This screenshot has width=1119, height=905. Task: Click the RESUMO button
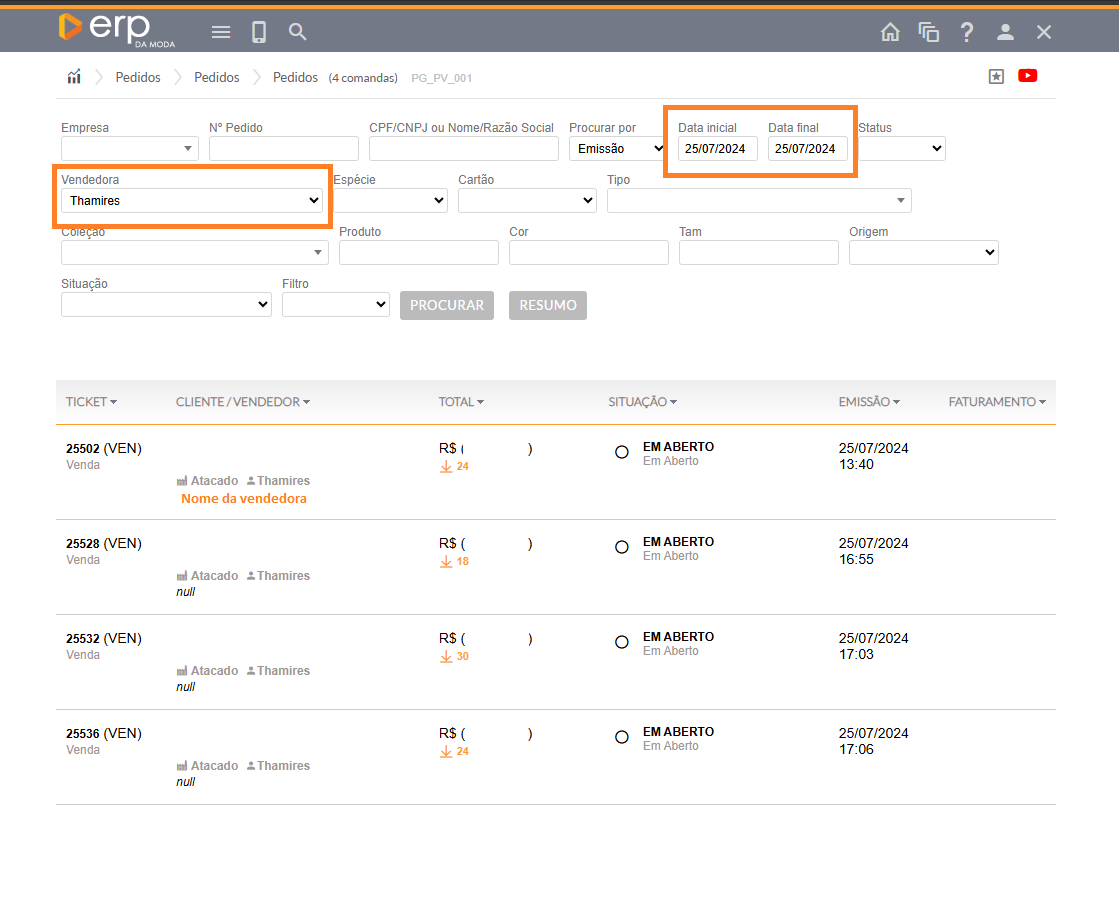tap(547, 305)
